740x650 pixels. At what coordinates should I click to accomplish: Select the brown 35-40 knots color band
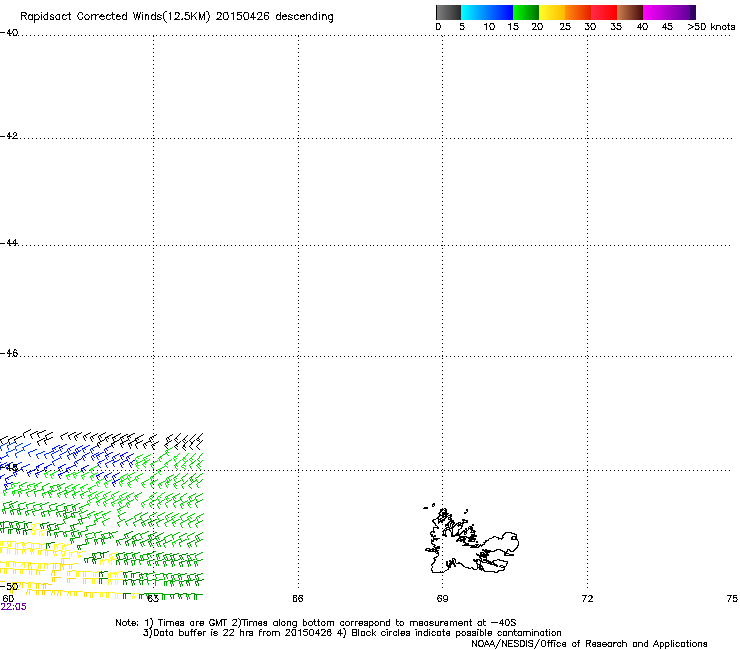(x=630, y=12)
